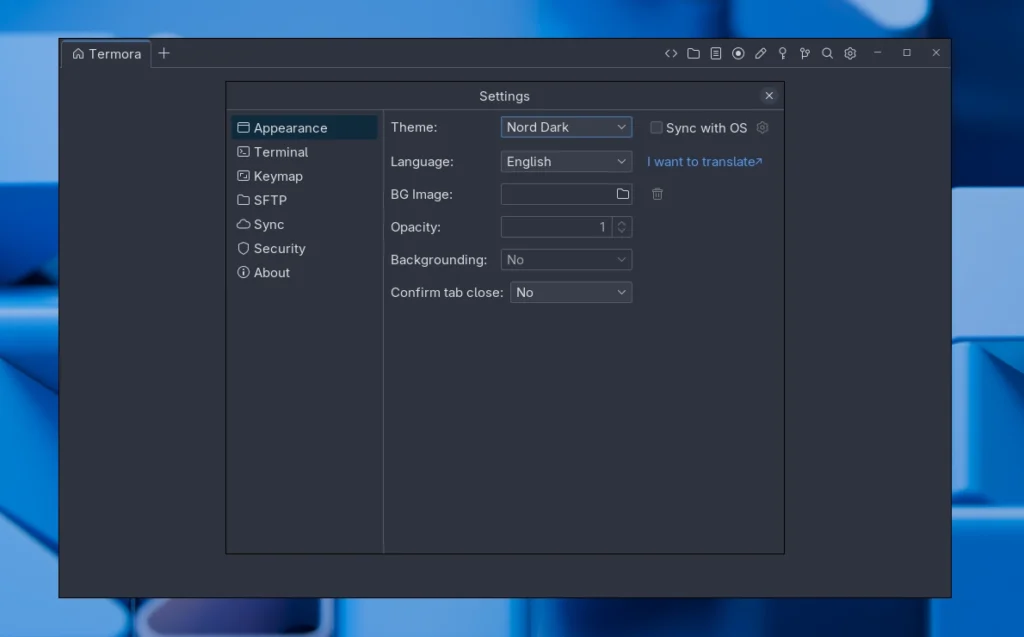Browse for a BG Image file
The width and height of the screenshot is (1024, 637).
[x=622, y=194]
